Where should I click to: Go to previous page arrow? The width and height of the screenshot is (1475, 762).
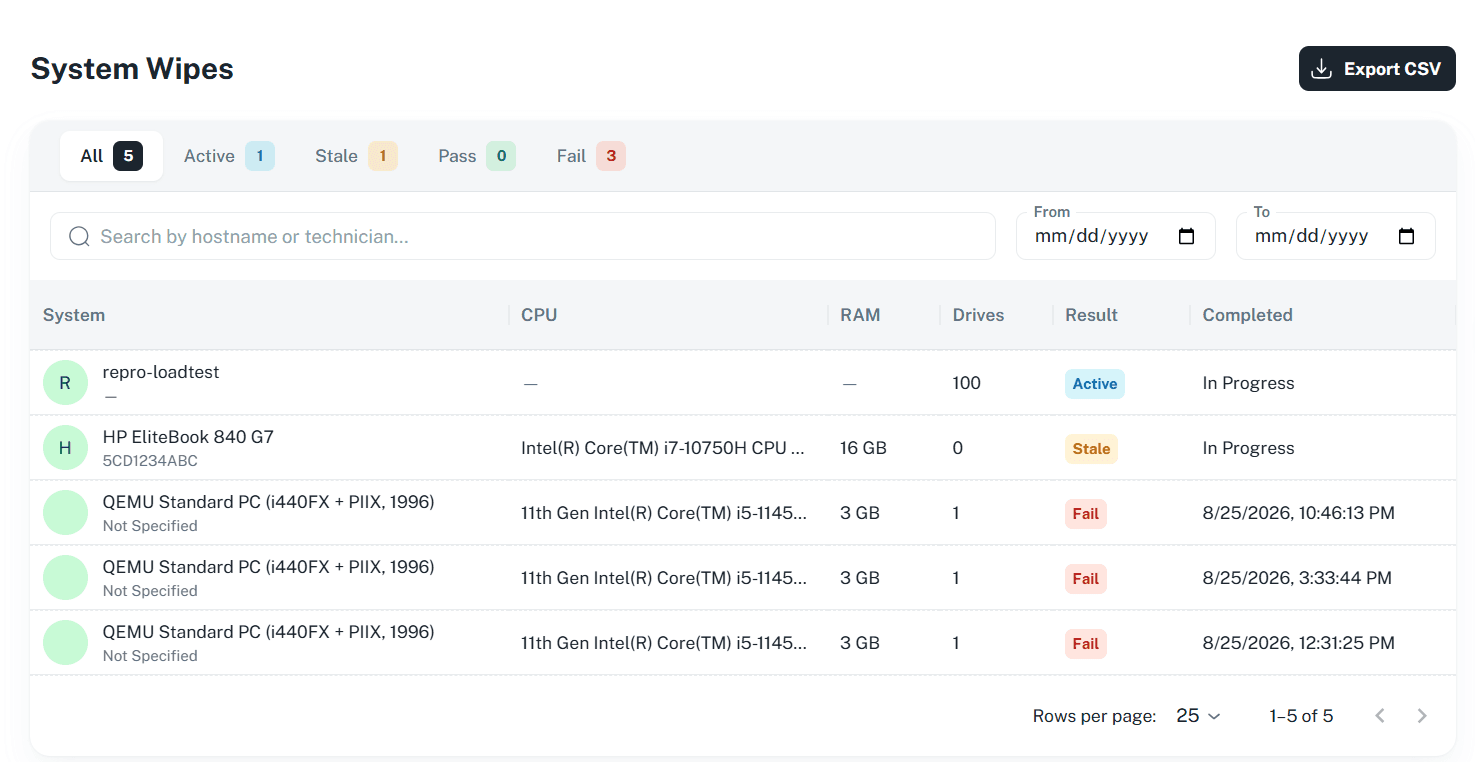point(1380,716)
